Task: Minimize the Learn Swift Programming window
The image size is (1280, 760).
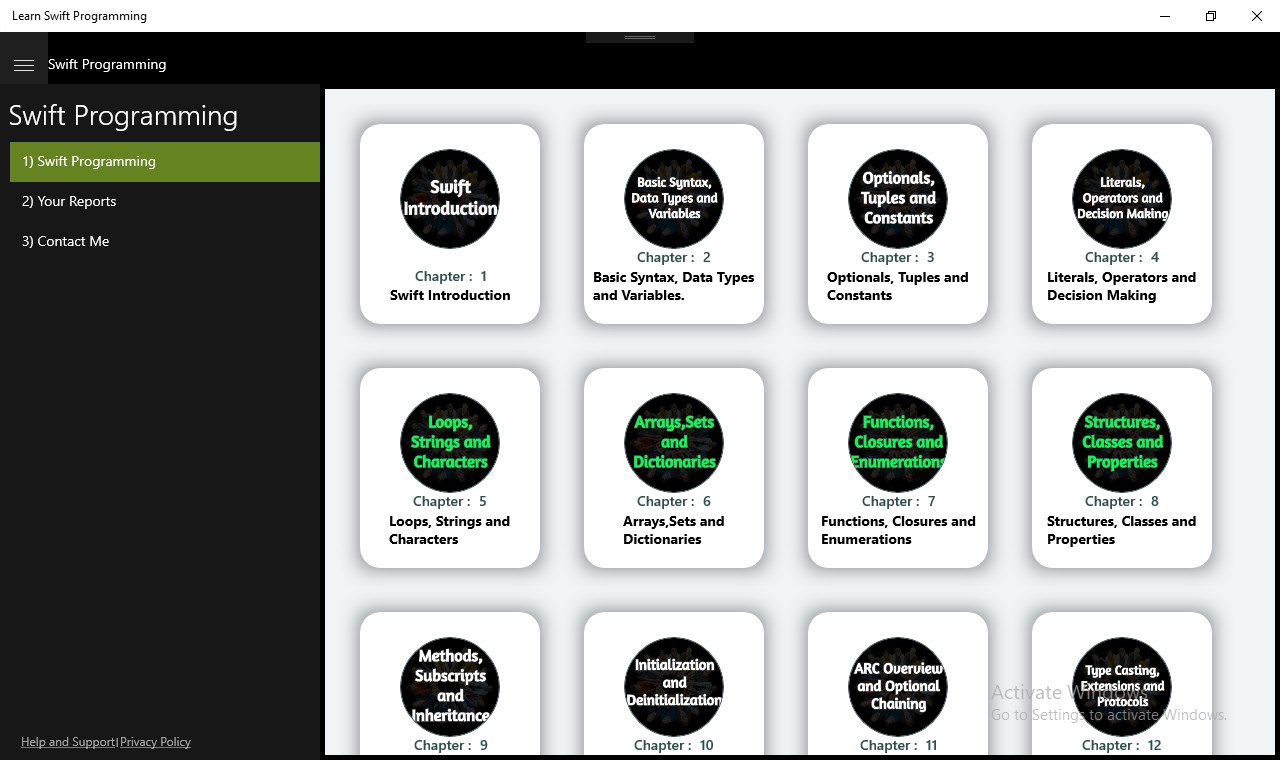Action: [1165, 16]
